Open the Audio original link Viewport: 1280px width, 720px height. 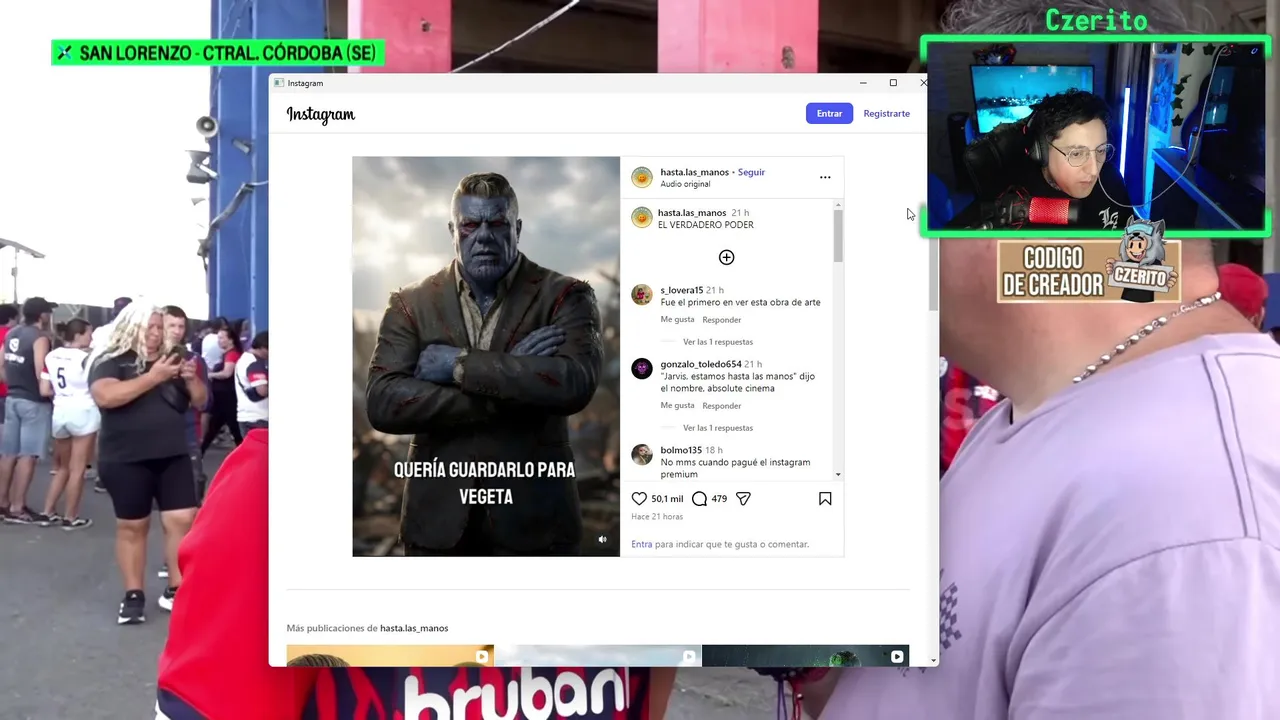(x=685, y=184)
